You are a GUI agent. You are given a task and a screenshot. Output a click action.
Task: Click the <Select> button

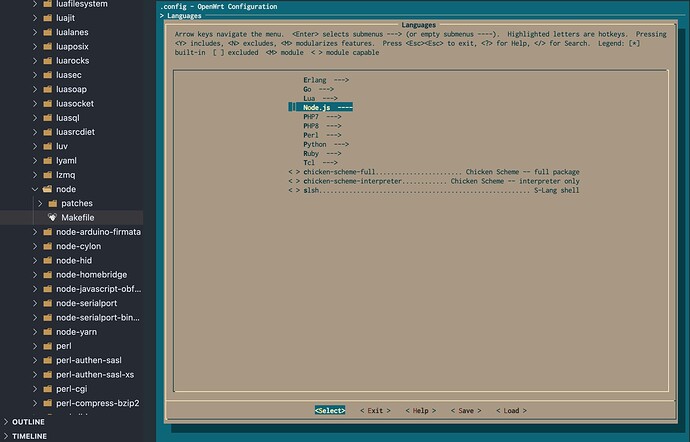click(330, 410)
